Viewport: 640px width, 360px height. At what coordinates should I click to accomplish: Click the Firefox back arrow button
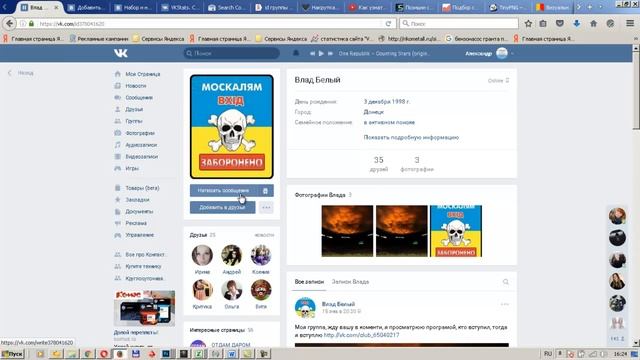coord(9,24)
